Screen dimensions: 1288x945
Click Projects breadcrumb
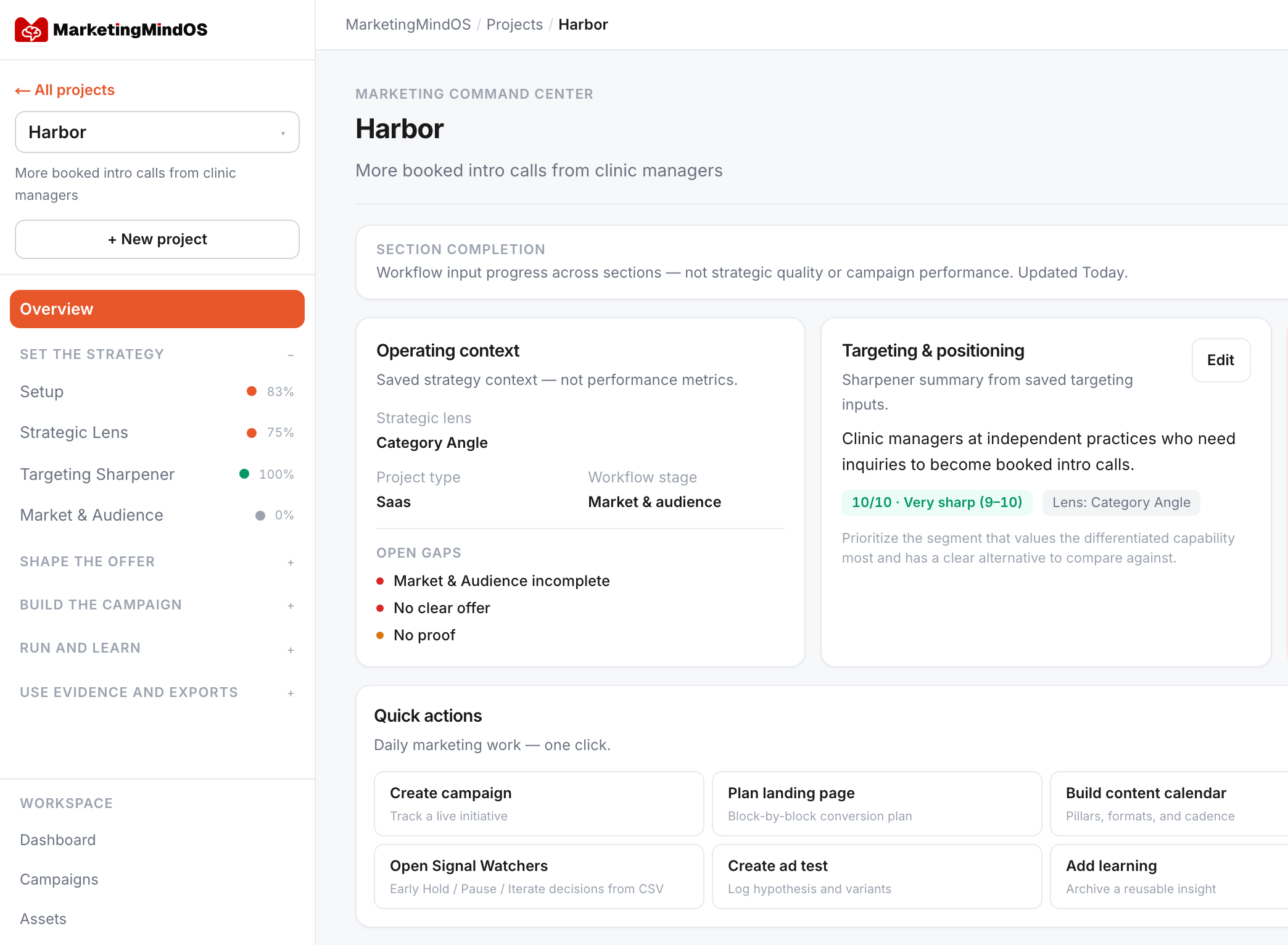pos(514,25)
